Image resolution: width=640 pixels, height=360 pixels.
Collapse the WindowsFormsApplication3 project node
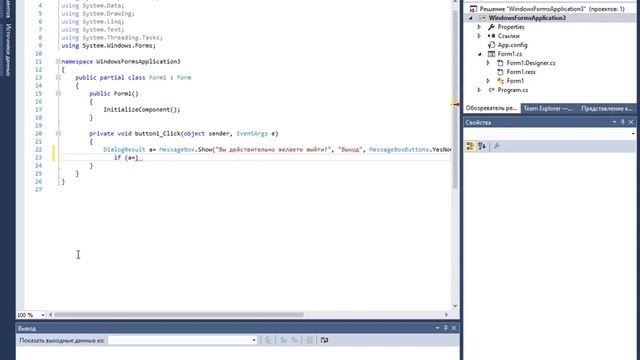[x=471, y=18]
